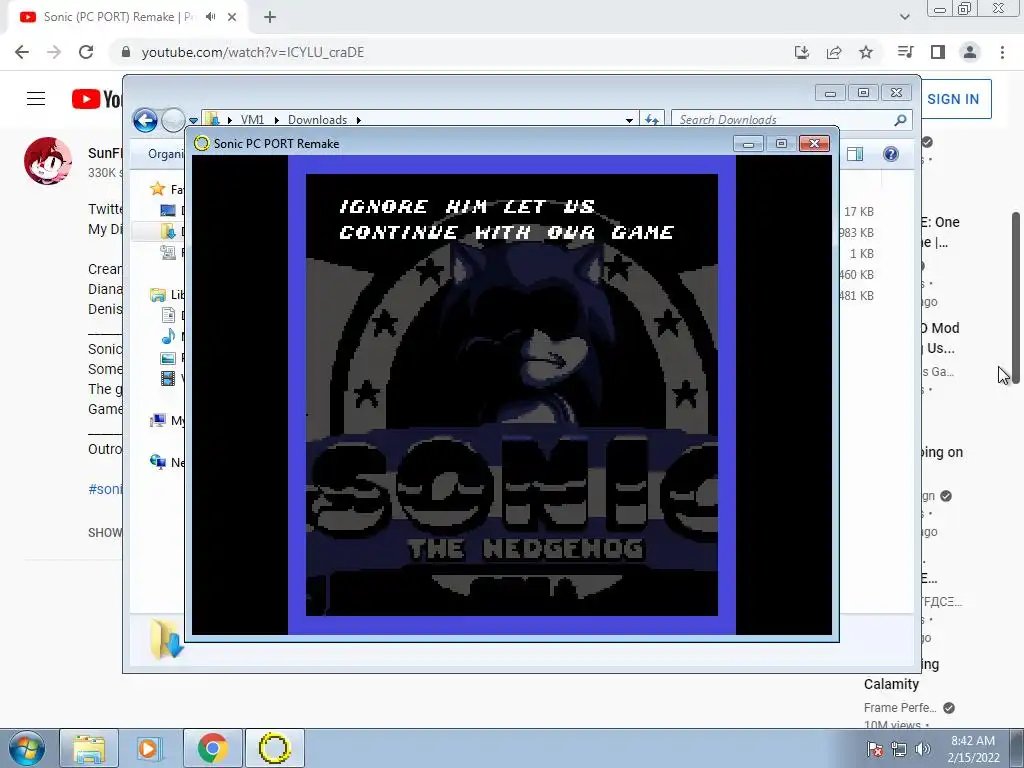The height and width of the screenshot is (768, 1024).
Task: Click inside the Sonic game screen
Action: [512, 394]
